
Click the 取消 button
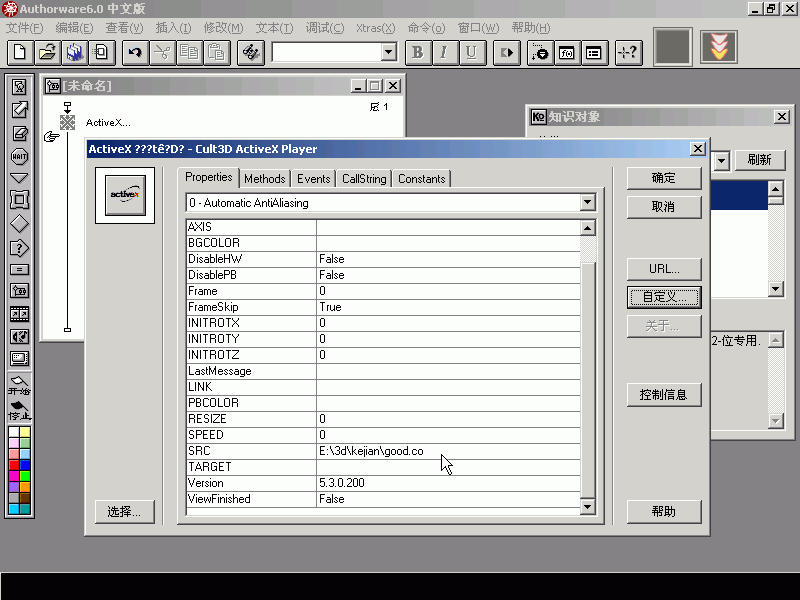[x=664, y=207]
